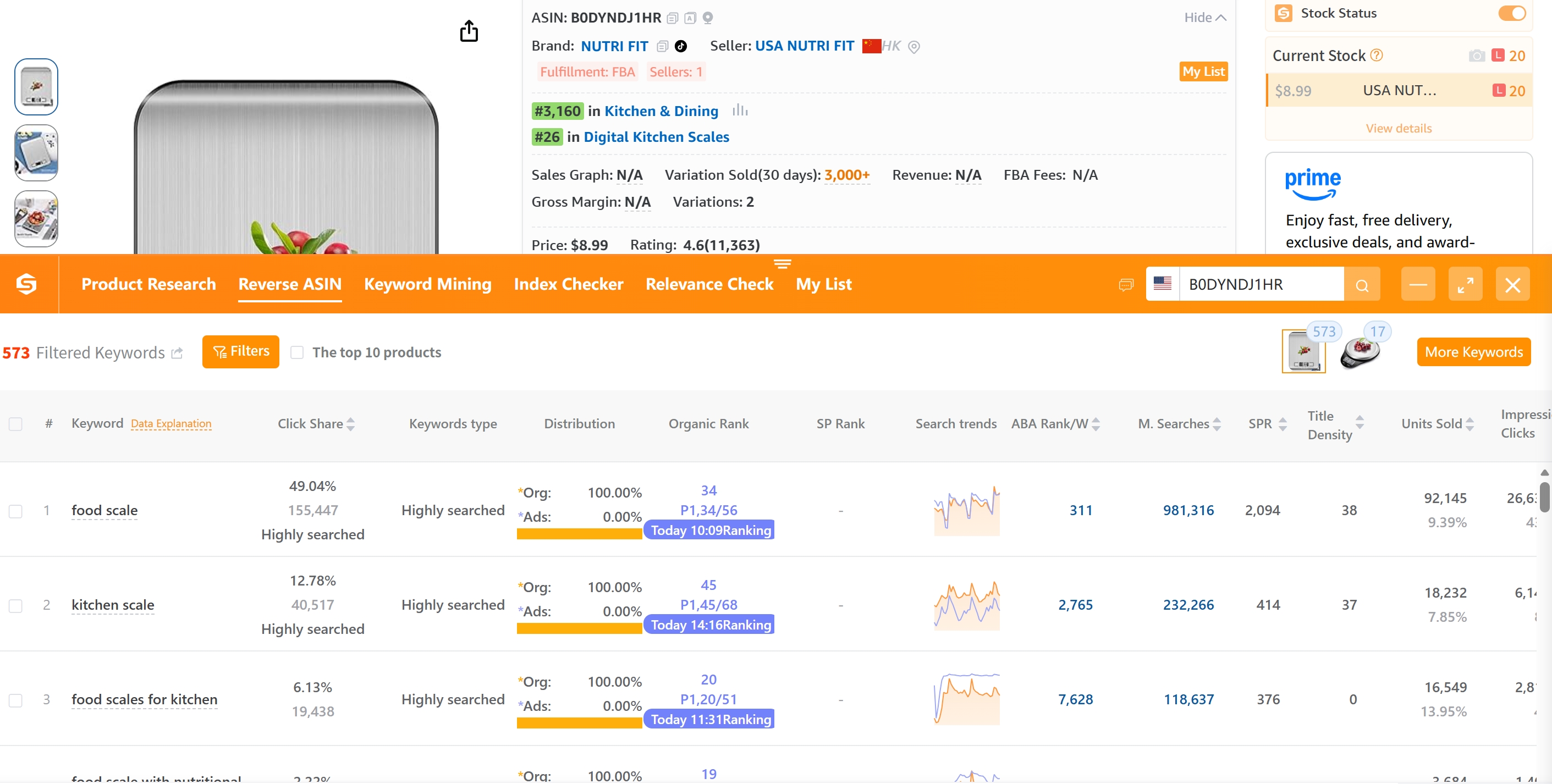Open the chat message icon in toolbar

point(1126,284)
